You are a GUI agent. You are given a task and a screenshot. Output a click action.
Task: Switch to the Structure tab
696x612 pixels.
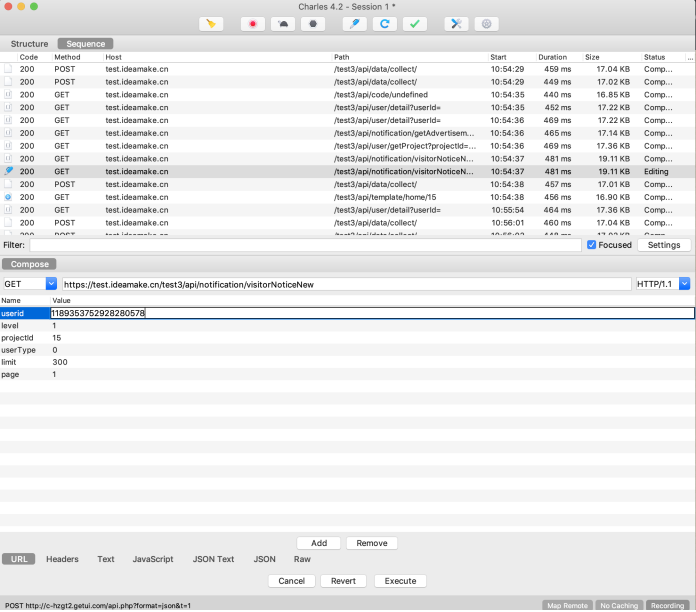29,44
